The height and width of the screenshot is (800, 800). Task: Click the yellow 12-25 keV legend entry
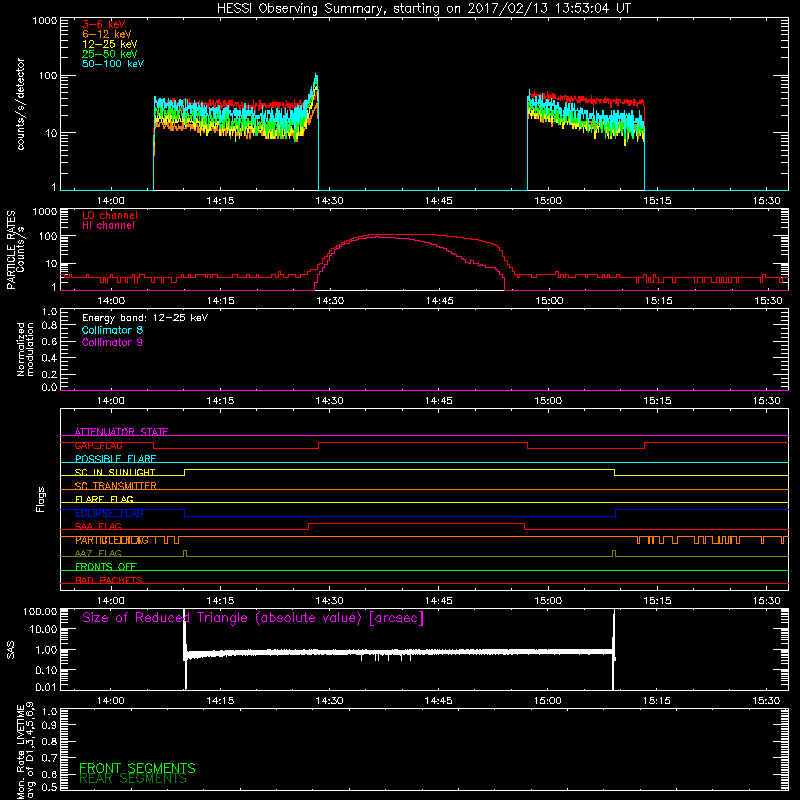(110, 44)
